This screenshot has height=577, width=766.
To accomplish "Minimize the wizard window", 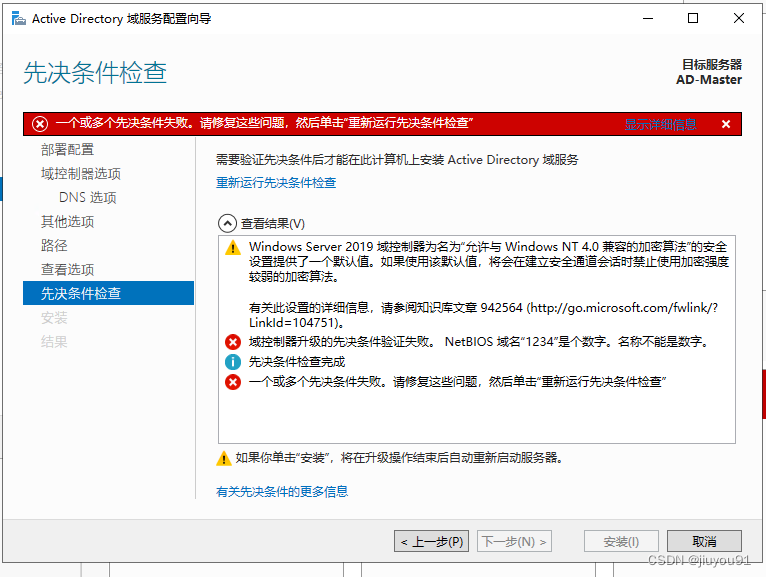I will click(x=648, y=19).
